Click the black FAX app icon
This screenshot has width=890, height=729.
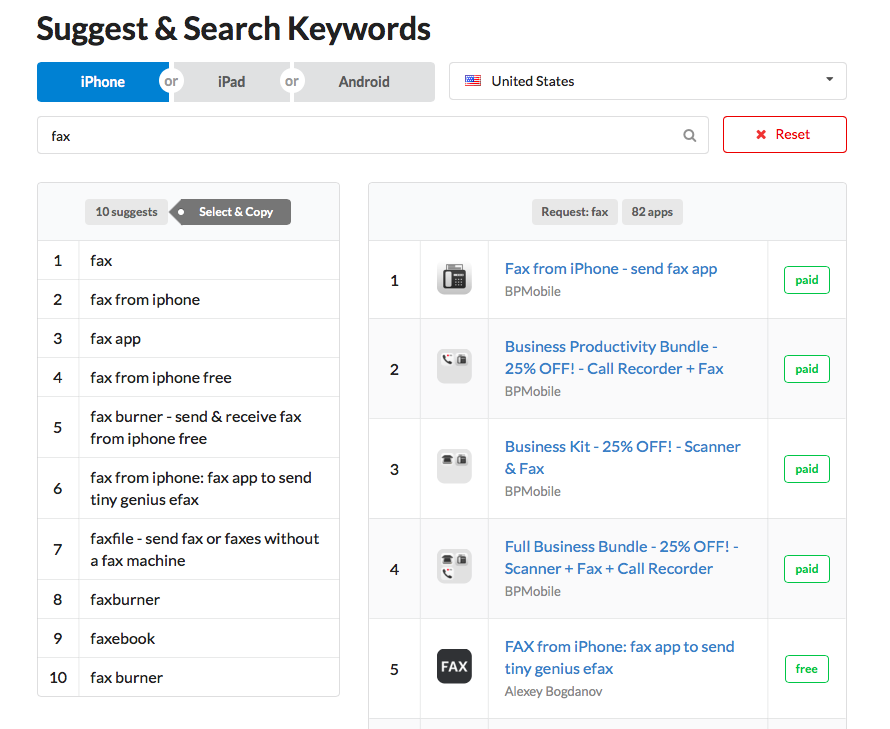click(x=454, y=667)
